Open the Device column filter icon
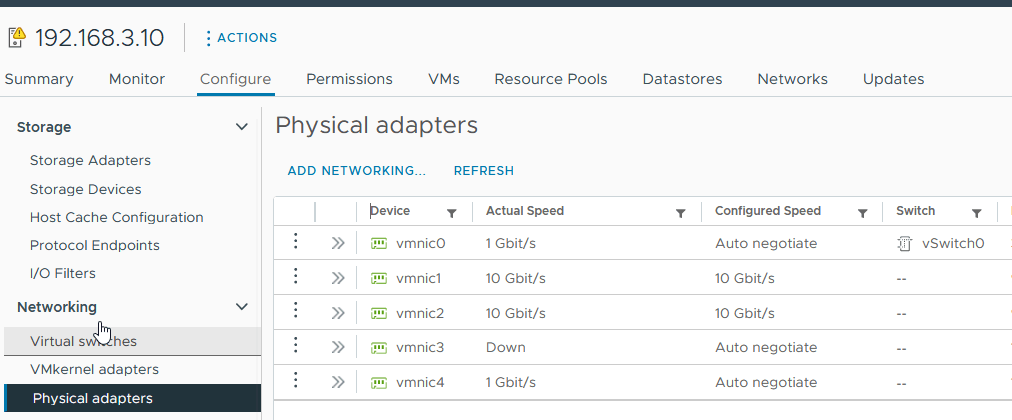 [x=451, y=212]
